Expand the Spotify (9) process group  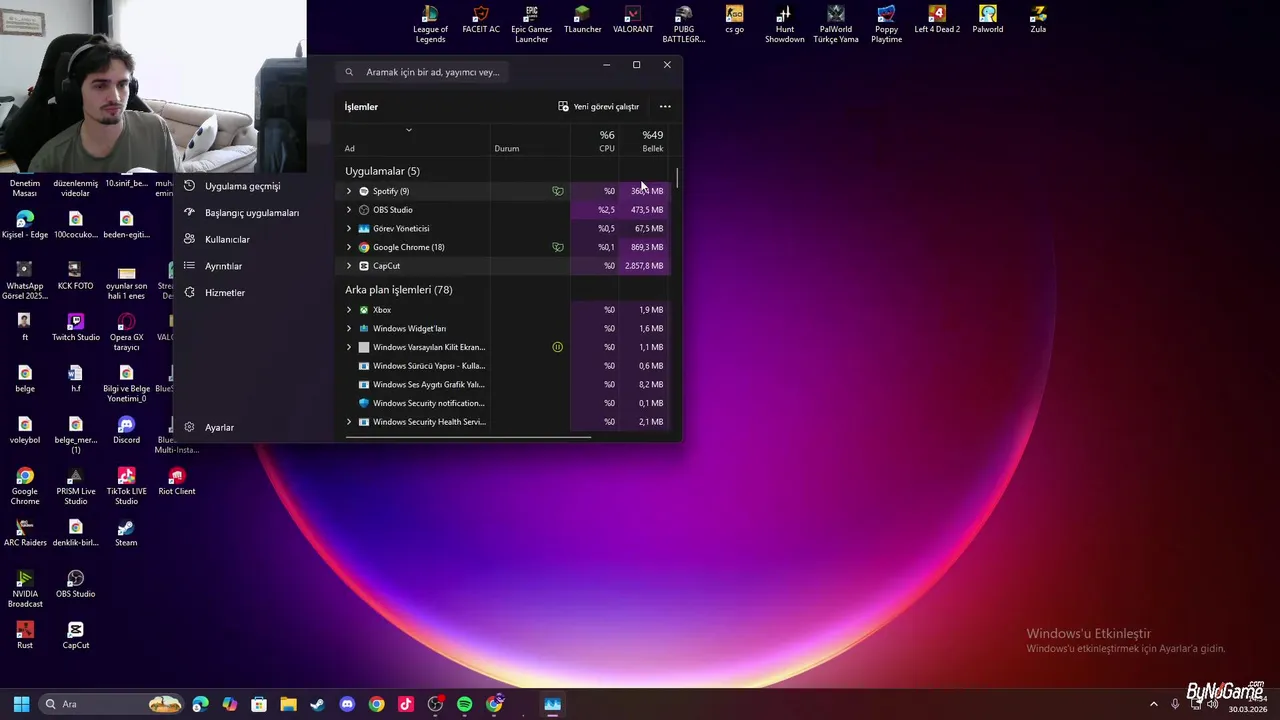(349, 191)
